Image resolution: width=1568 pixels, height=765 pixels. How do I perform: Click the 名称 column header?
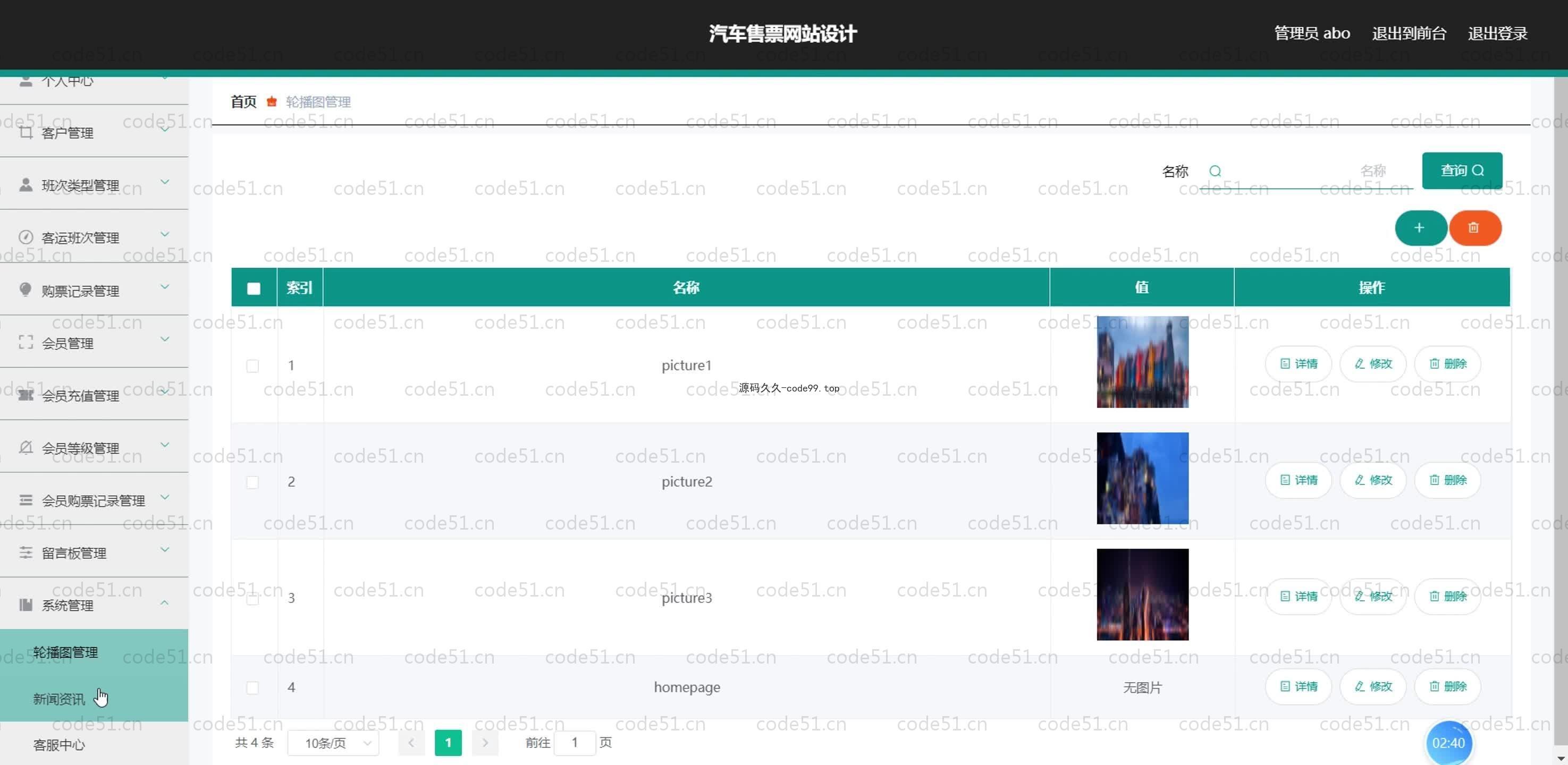coord(686,287)
